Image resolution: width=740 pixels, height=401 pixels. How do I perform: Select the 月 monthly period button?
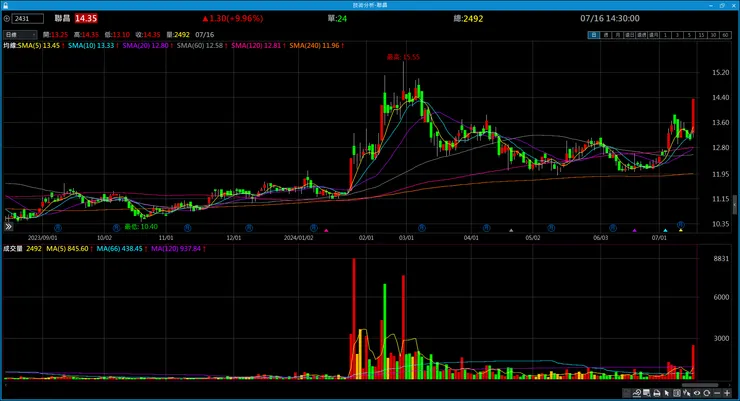618,35
